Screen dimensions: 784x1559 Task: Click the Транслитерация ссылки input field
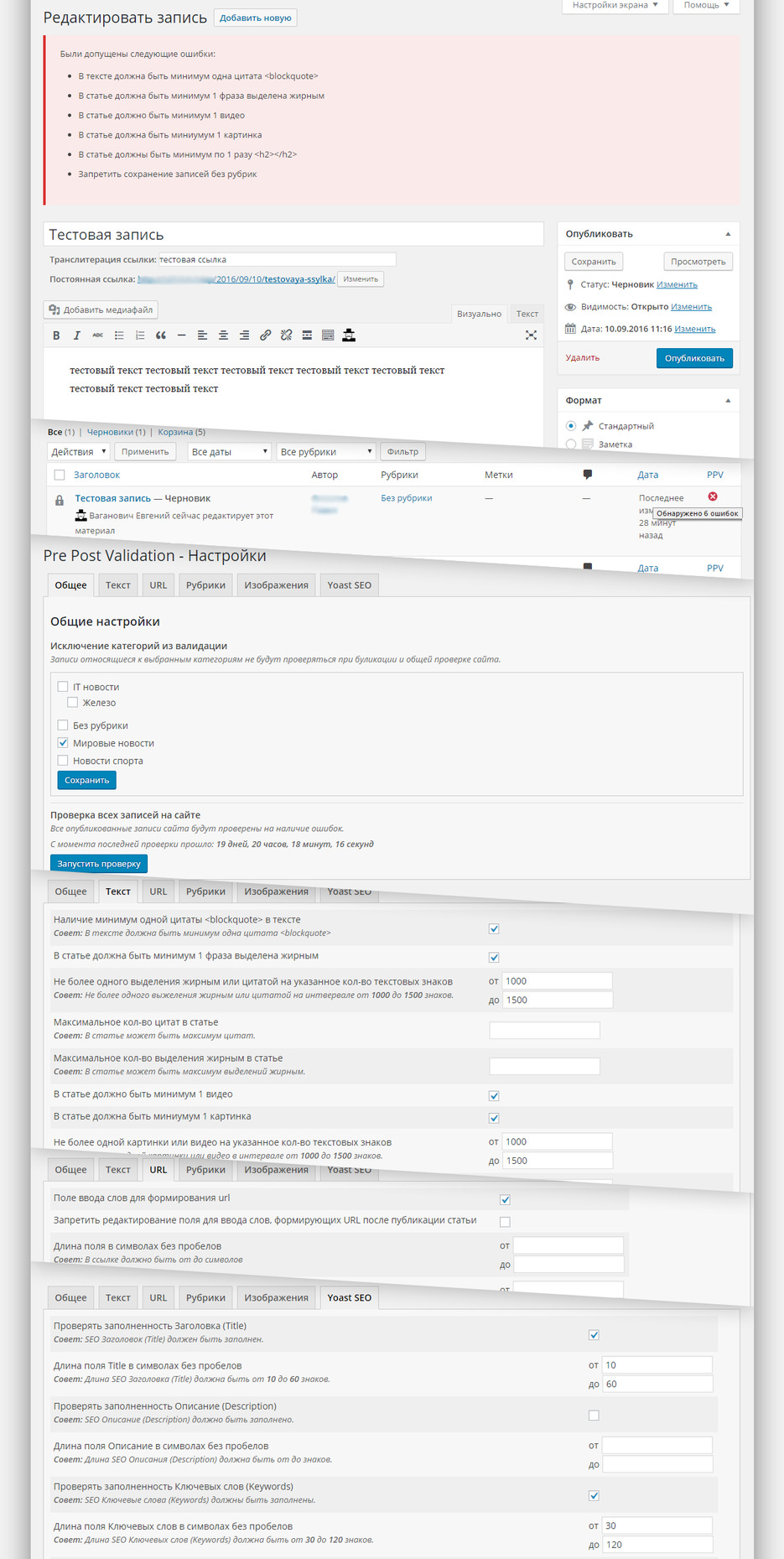(x=277, y=260)
